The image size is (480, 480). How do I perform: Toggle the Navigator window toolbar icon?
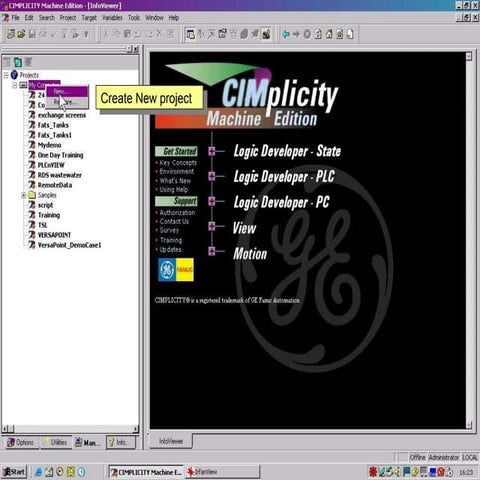click(190, 34)
